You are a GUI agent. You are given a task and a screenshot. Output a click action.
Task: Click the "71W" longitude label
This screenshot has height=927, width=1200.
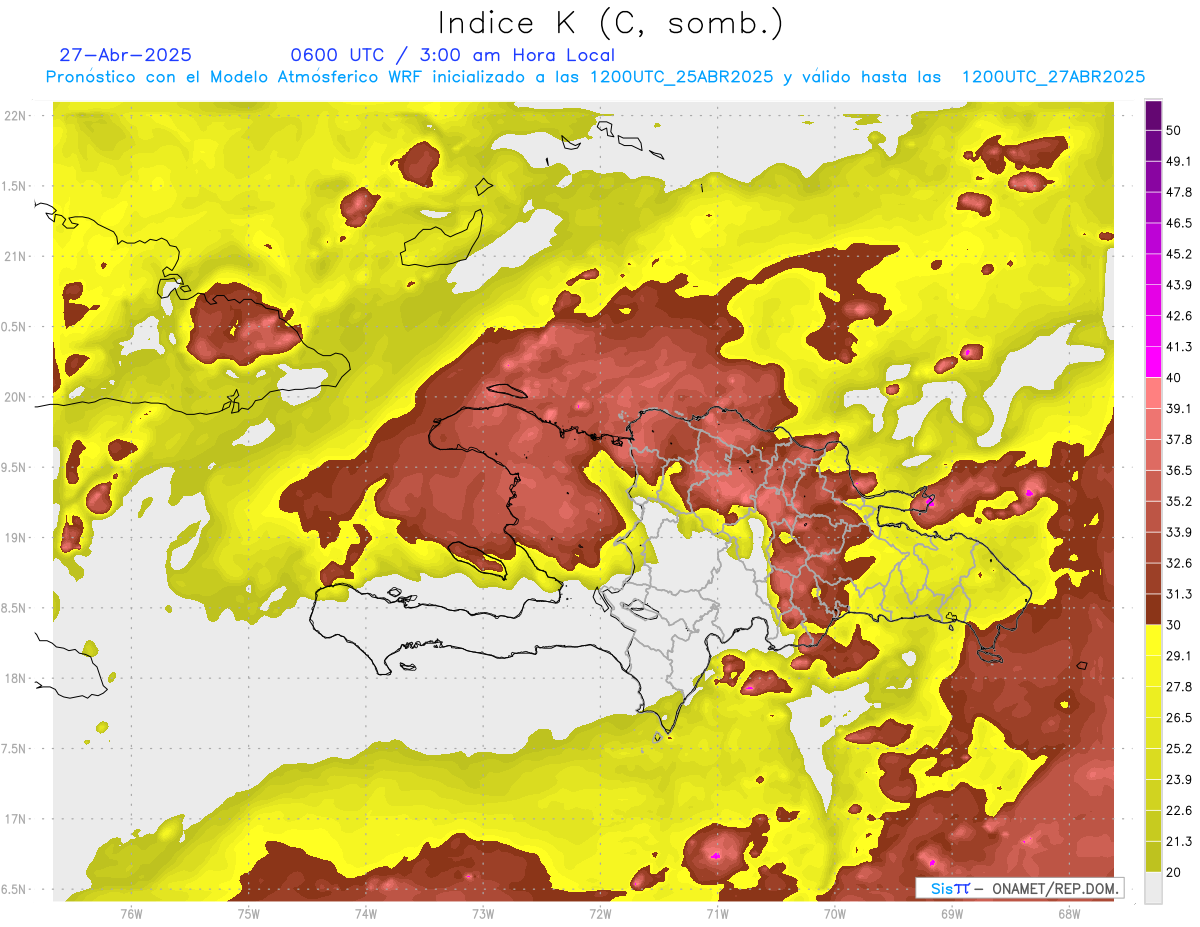[x=717, y=913]
